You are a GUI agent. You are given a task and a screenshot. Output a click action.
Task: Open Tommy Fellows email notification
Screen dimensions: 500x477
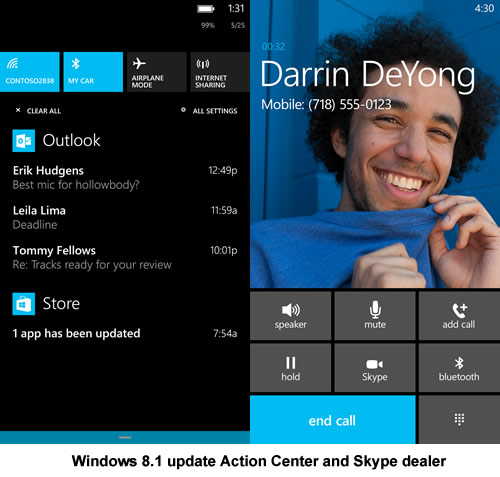(x=125, y=257)
